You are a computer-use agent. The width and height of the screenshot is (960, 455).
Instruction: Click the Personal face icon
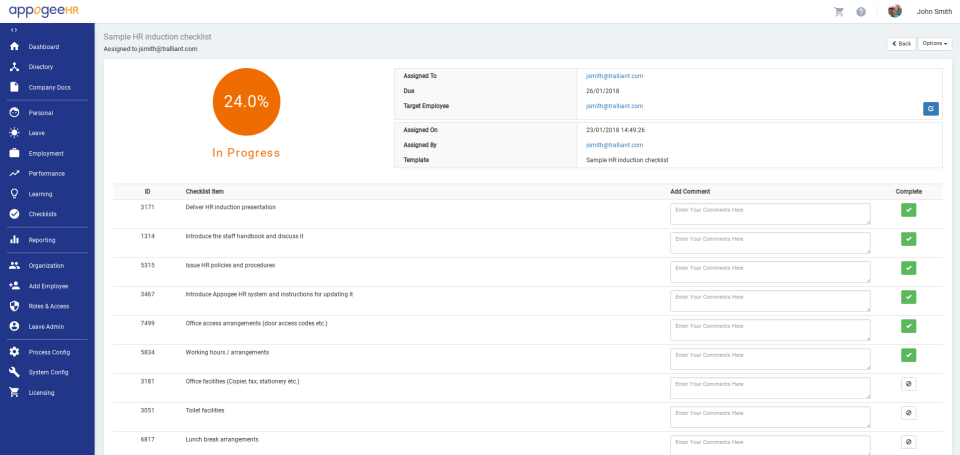point(15,113)
